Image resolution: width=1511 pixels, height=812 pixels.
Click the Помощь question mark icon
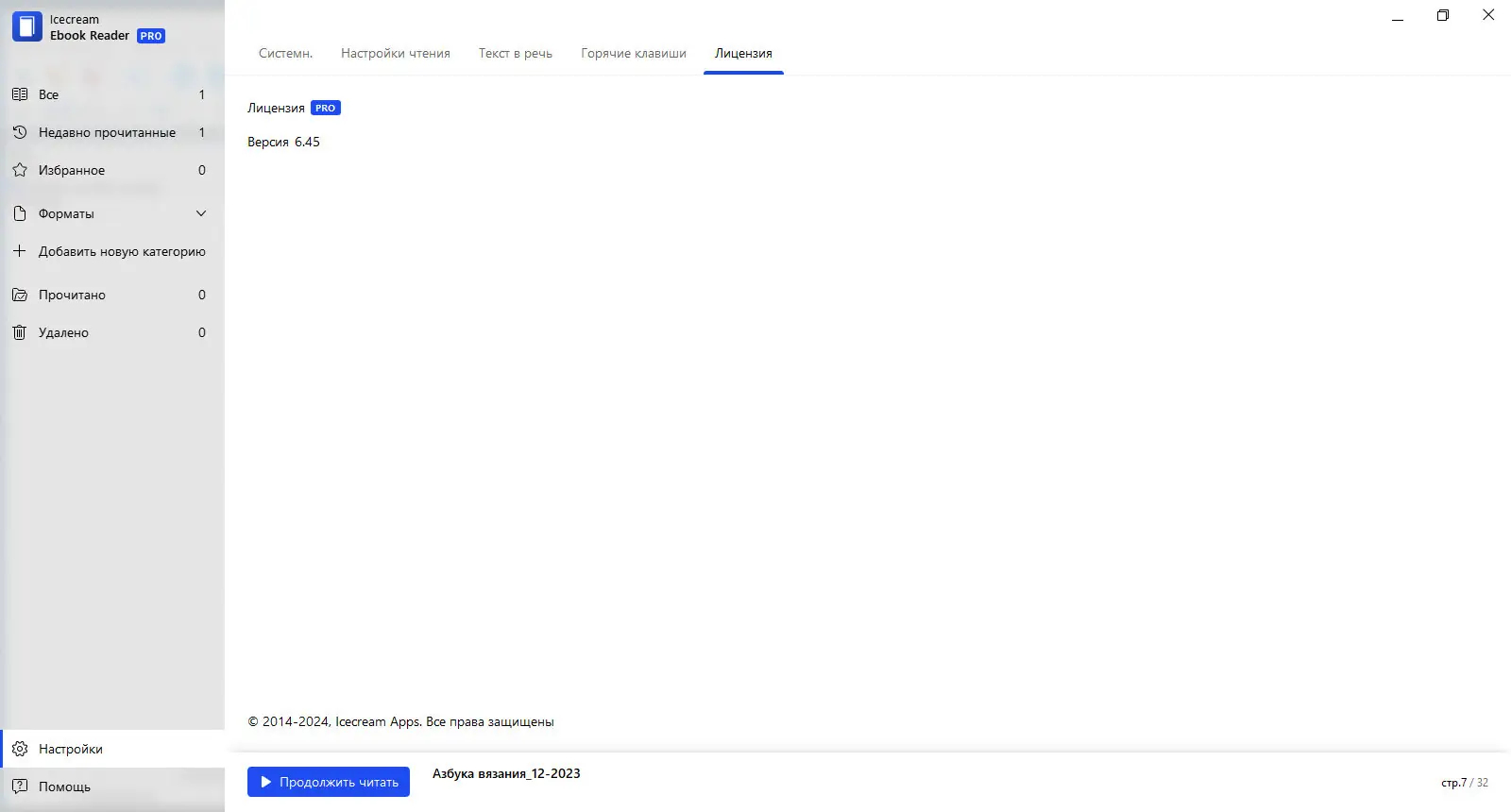[20, 787]
